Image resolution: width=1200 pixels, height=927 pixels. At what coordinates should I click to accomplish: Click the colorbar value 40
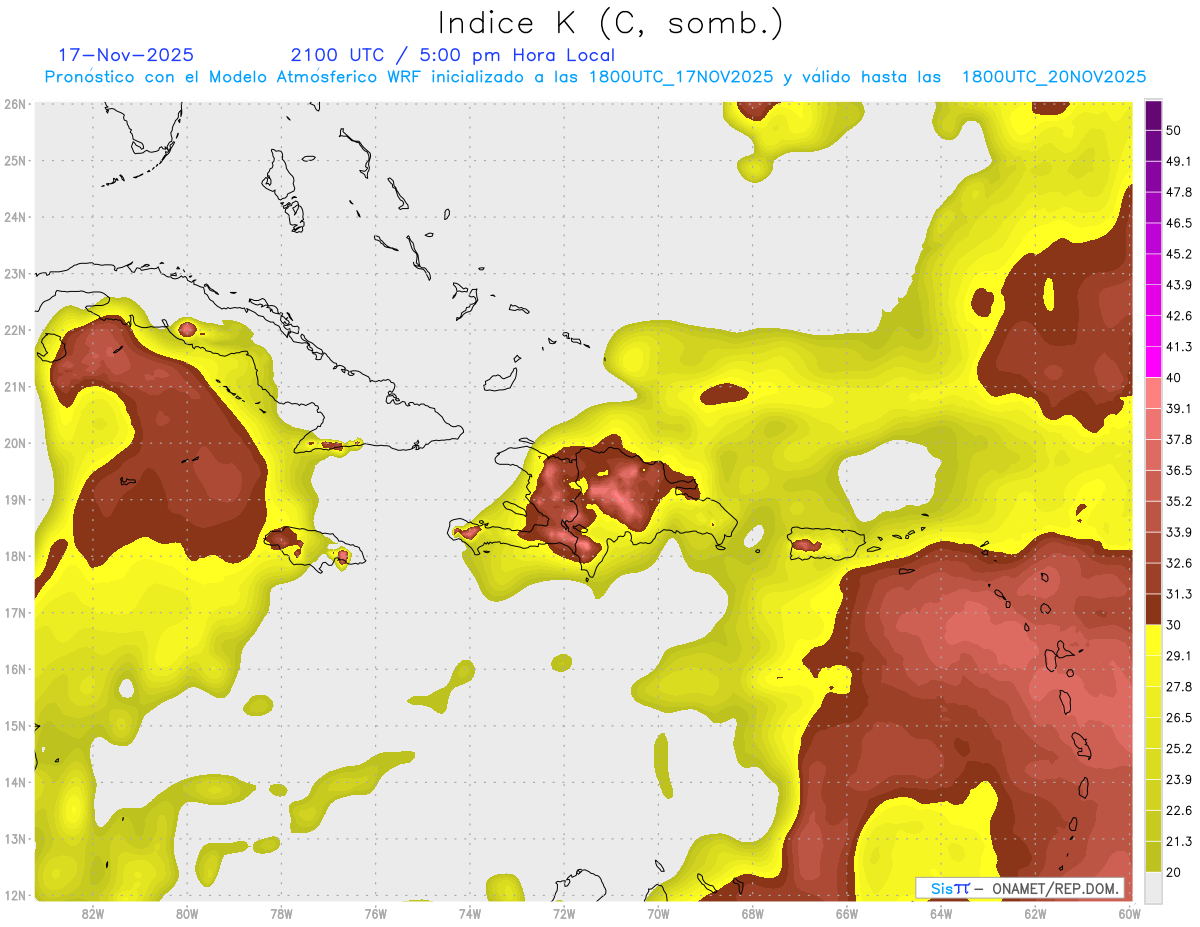(1175, 378)
